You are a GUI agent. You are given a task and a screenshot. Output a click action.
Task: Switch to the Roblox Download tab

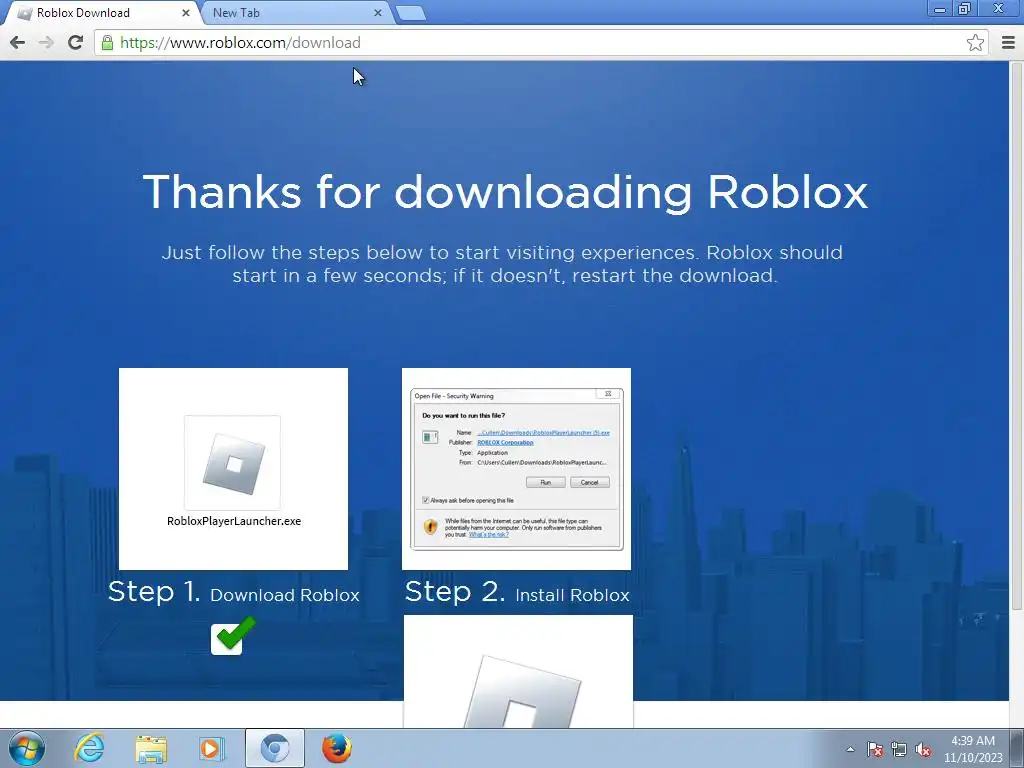101,13
